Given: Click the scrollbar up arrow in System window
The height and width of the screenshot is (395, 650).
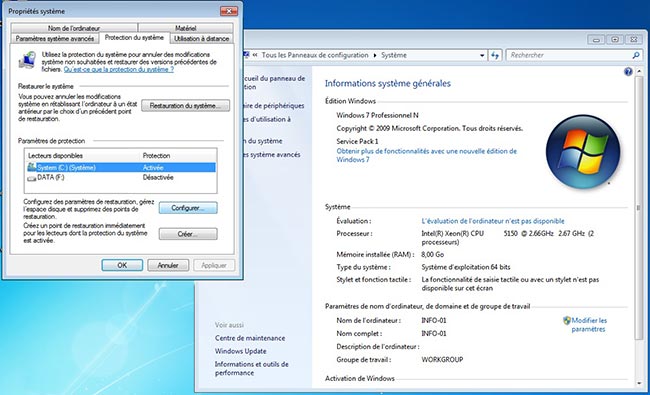Looking at the screenshot, I should point(639,71).
